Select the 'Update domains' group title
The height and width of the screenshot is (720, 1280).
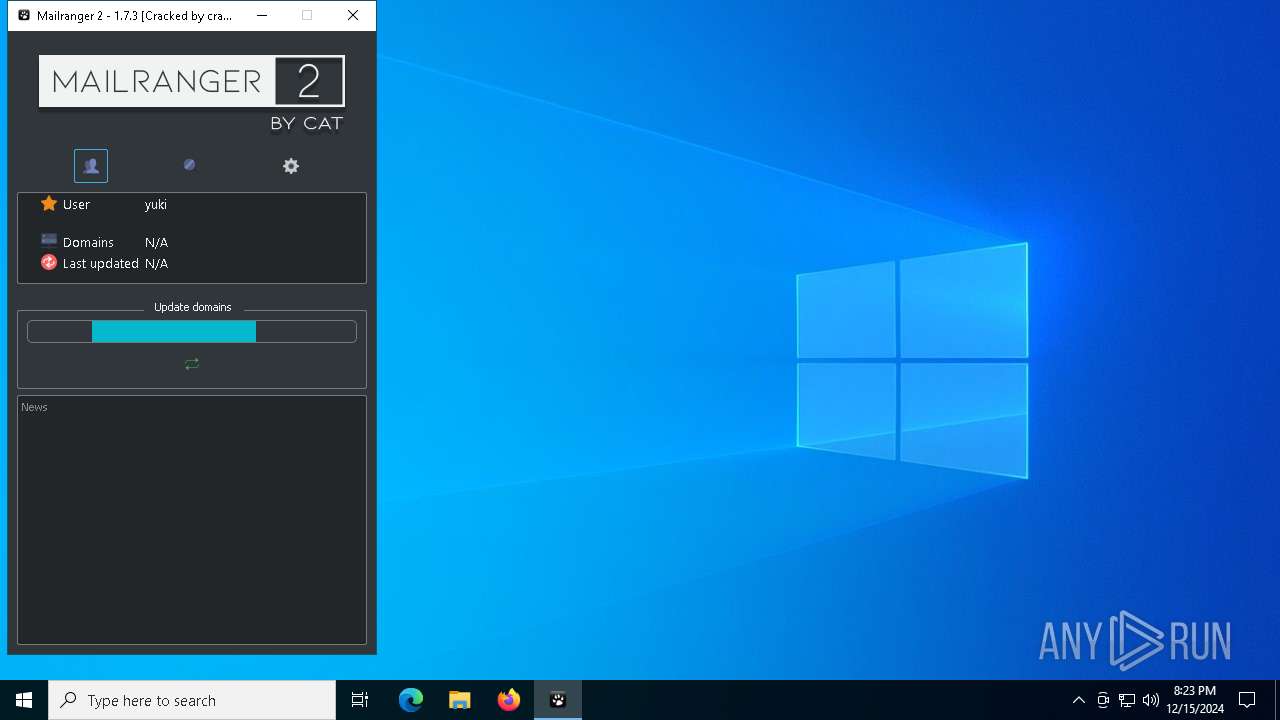click(193, 307)
